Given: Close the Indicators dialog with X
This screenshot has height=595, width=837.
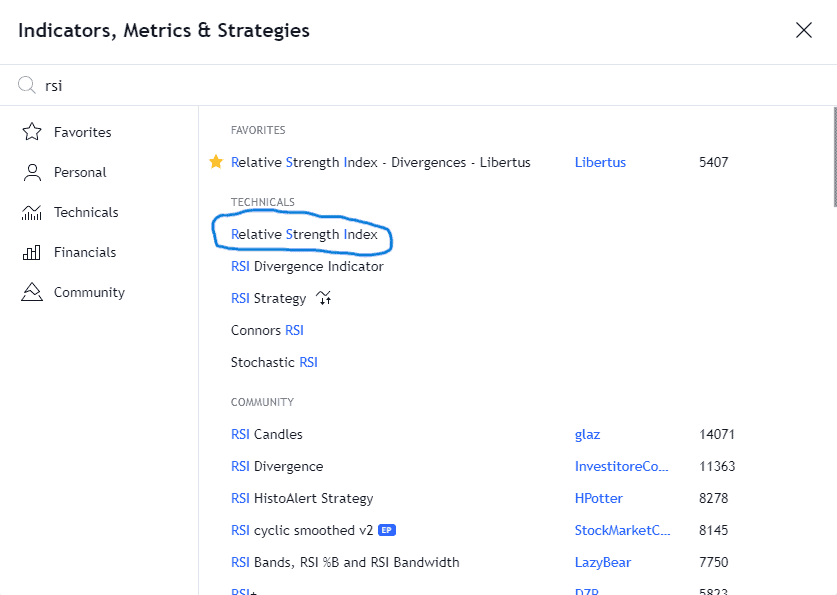Looking at the screenshot, I should 803,30.
